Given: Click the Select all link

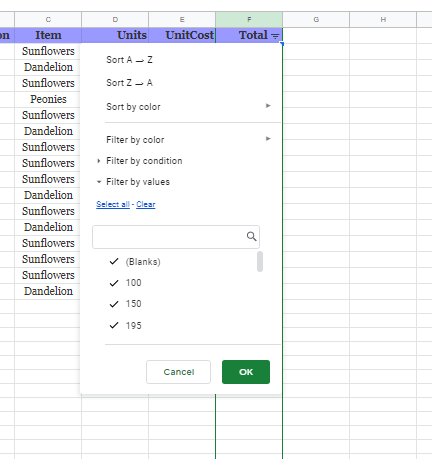Looking at the screenshot, I should pos(113,204).
